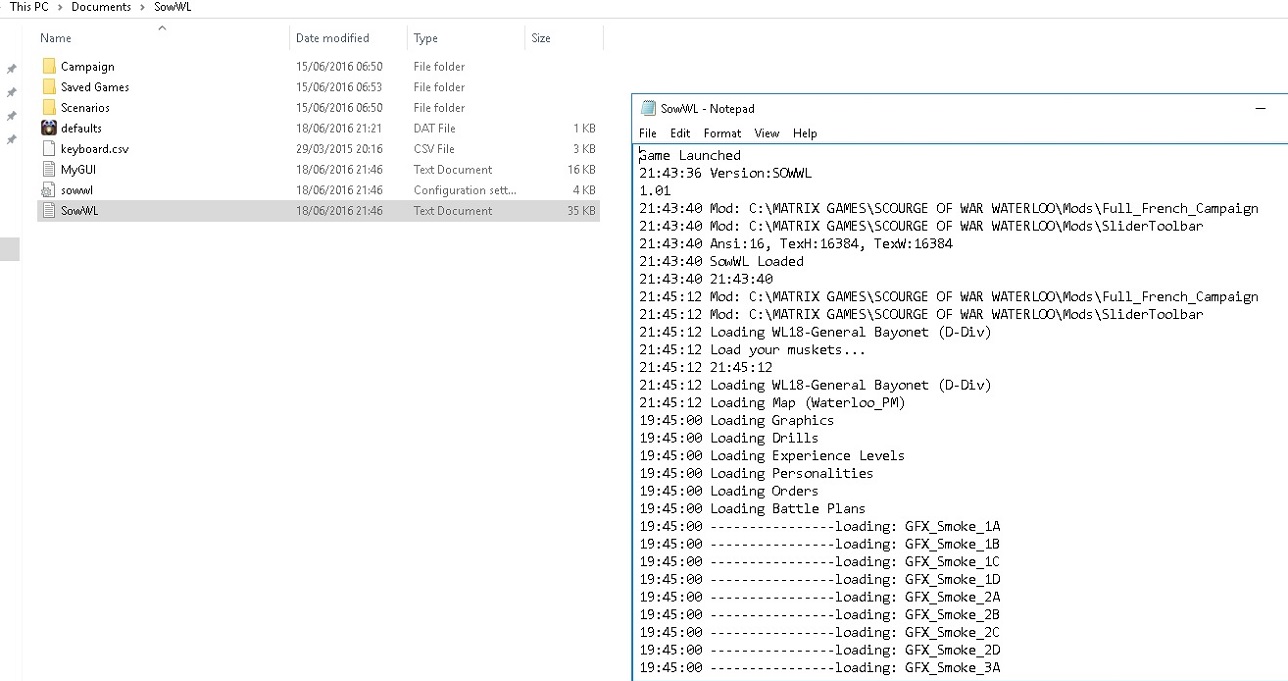This screenshot has width=1288, height=681.
Task: Open the Scenarios folder icon
Action: [49, 108]
